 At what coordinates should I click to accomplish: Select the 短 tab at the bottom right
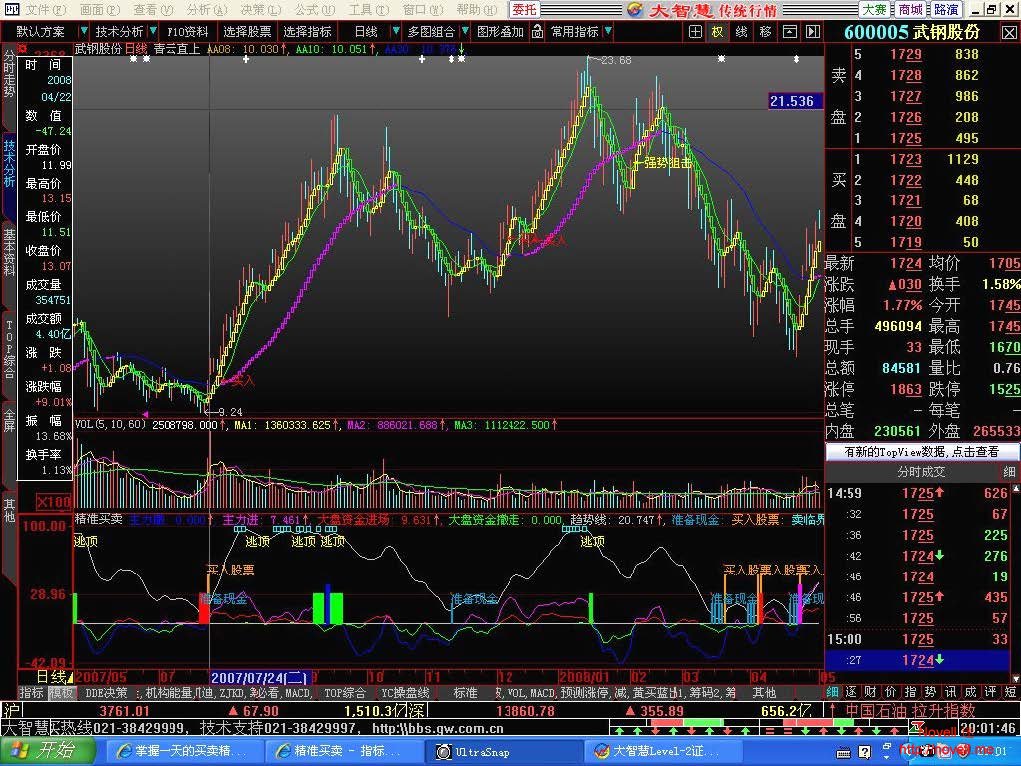[1010, 692]
